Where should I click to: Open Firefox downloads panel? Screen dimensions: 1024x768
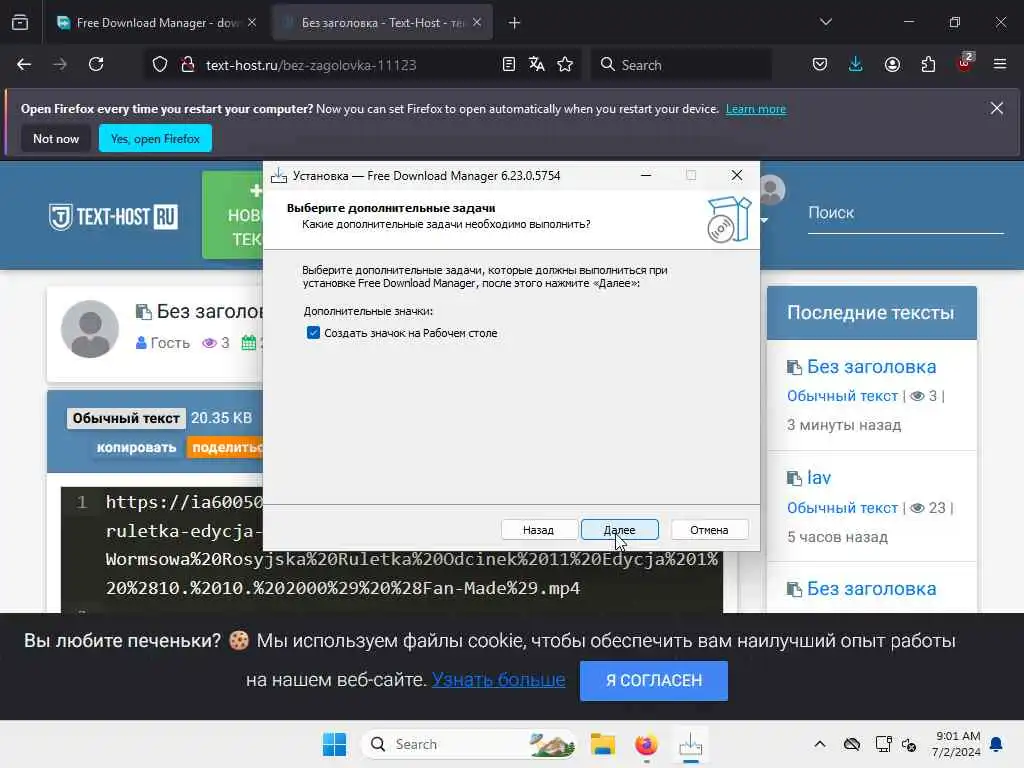856,65
